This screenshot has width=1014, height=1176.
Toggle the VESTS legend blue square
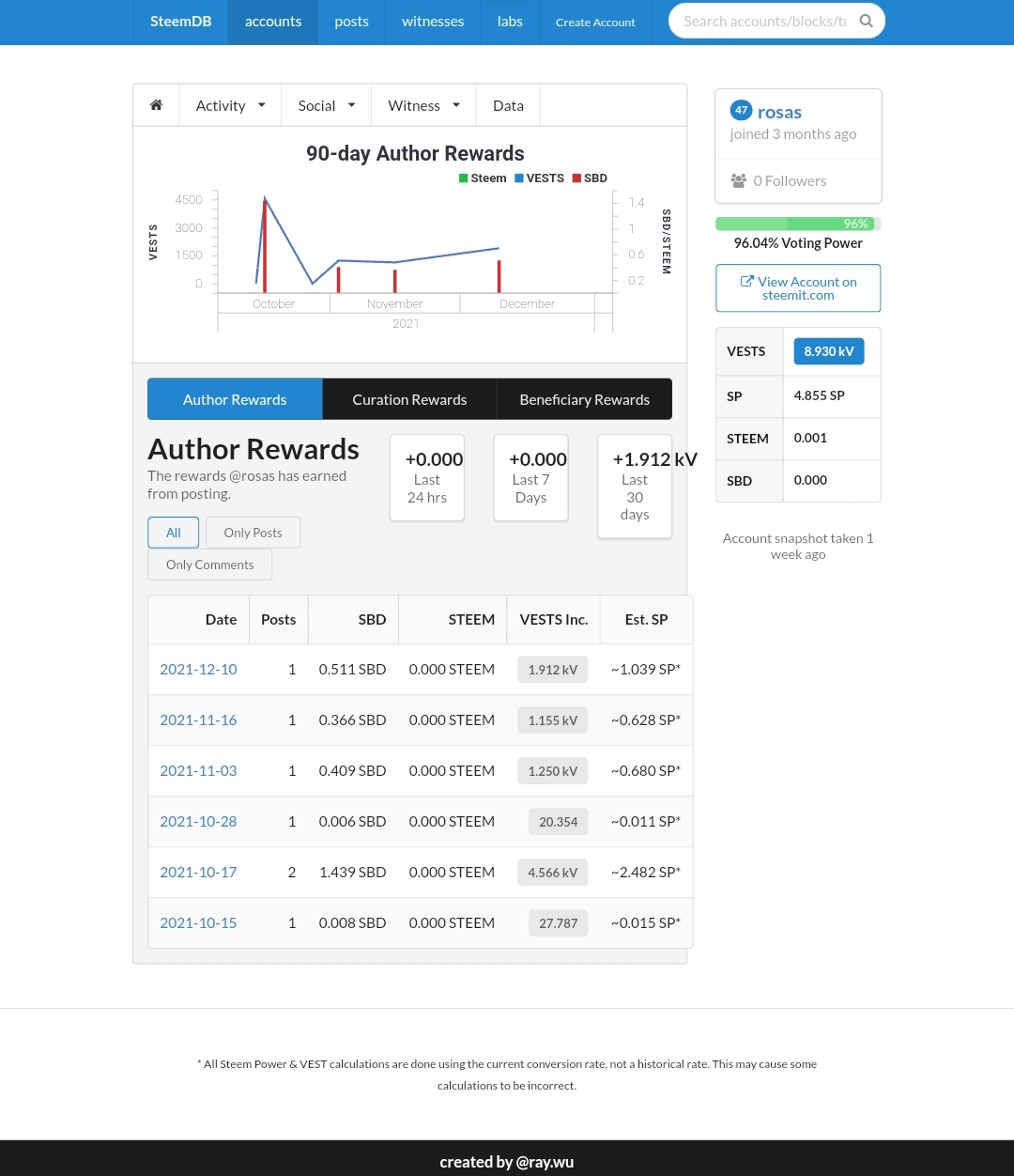[518, 178]
